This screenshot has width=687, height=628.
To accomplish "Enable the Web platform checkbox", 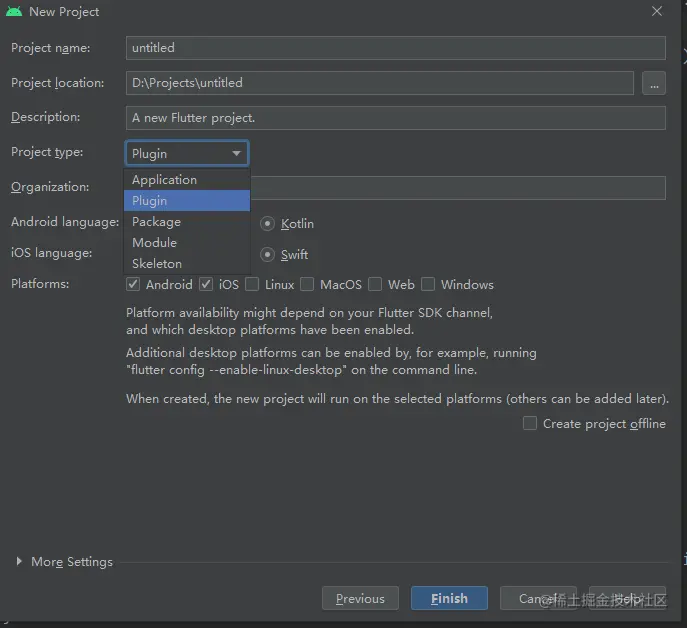I will [x=375, y=284].
